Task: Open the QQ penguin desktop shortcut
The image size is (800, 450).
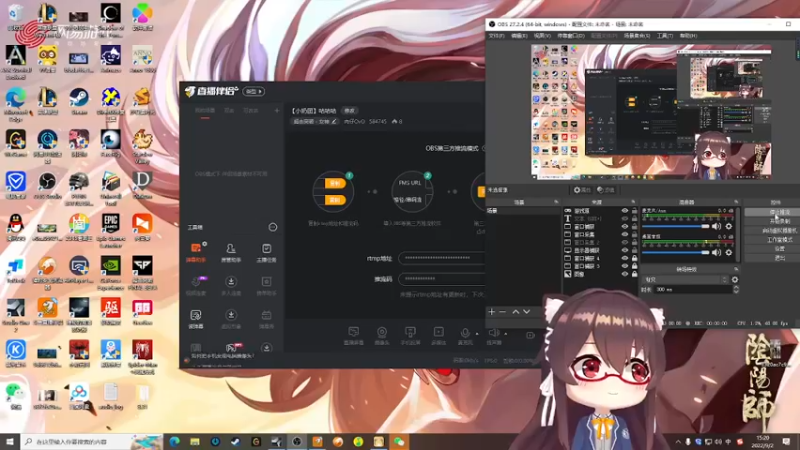Action: pyautogui.click(x=16, y=228)
